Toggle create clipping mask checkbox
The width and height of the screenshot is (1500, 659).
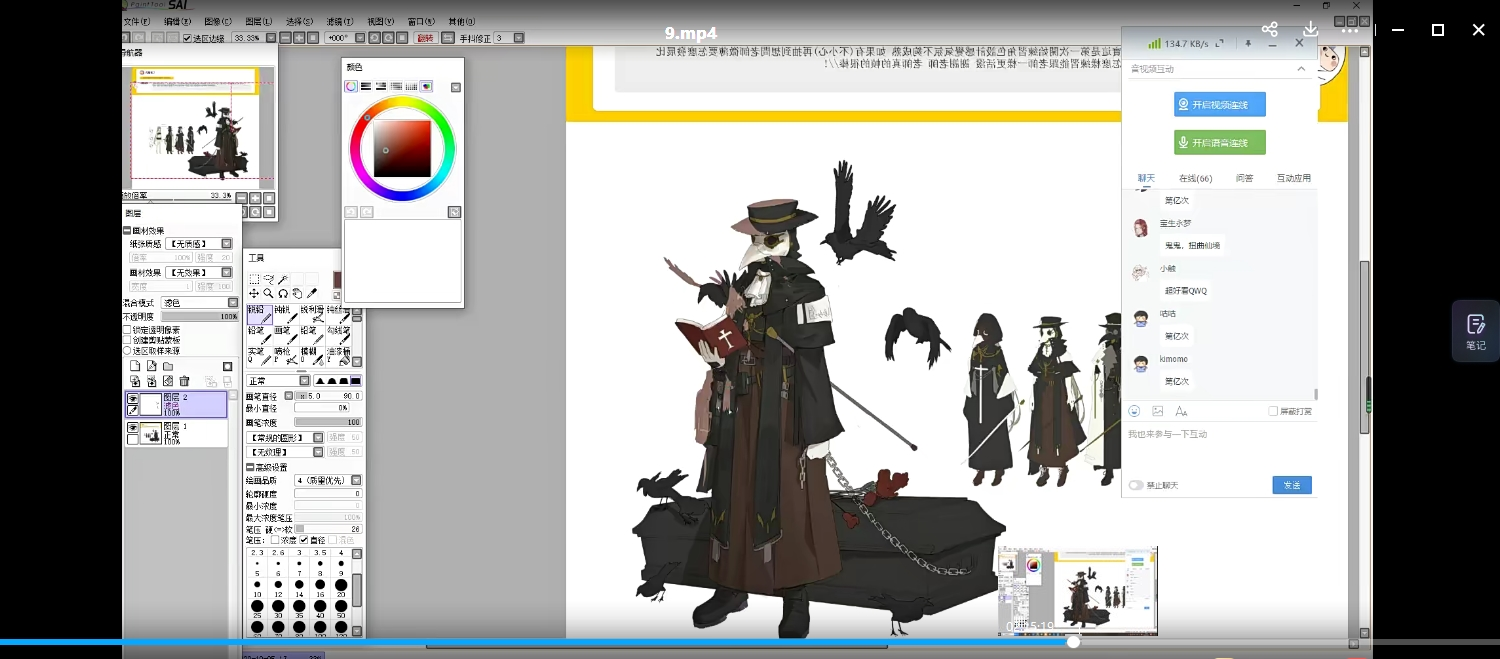pyautogui.click(x=127, y=340)
